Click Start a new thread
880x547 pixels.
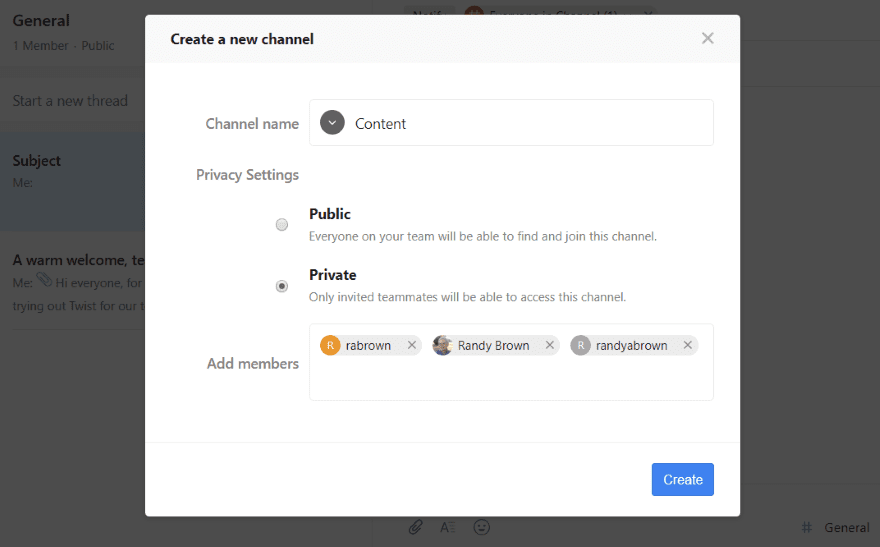[x=70, y=100]
